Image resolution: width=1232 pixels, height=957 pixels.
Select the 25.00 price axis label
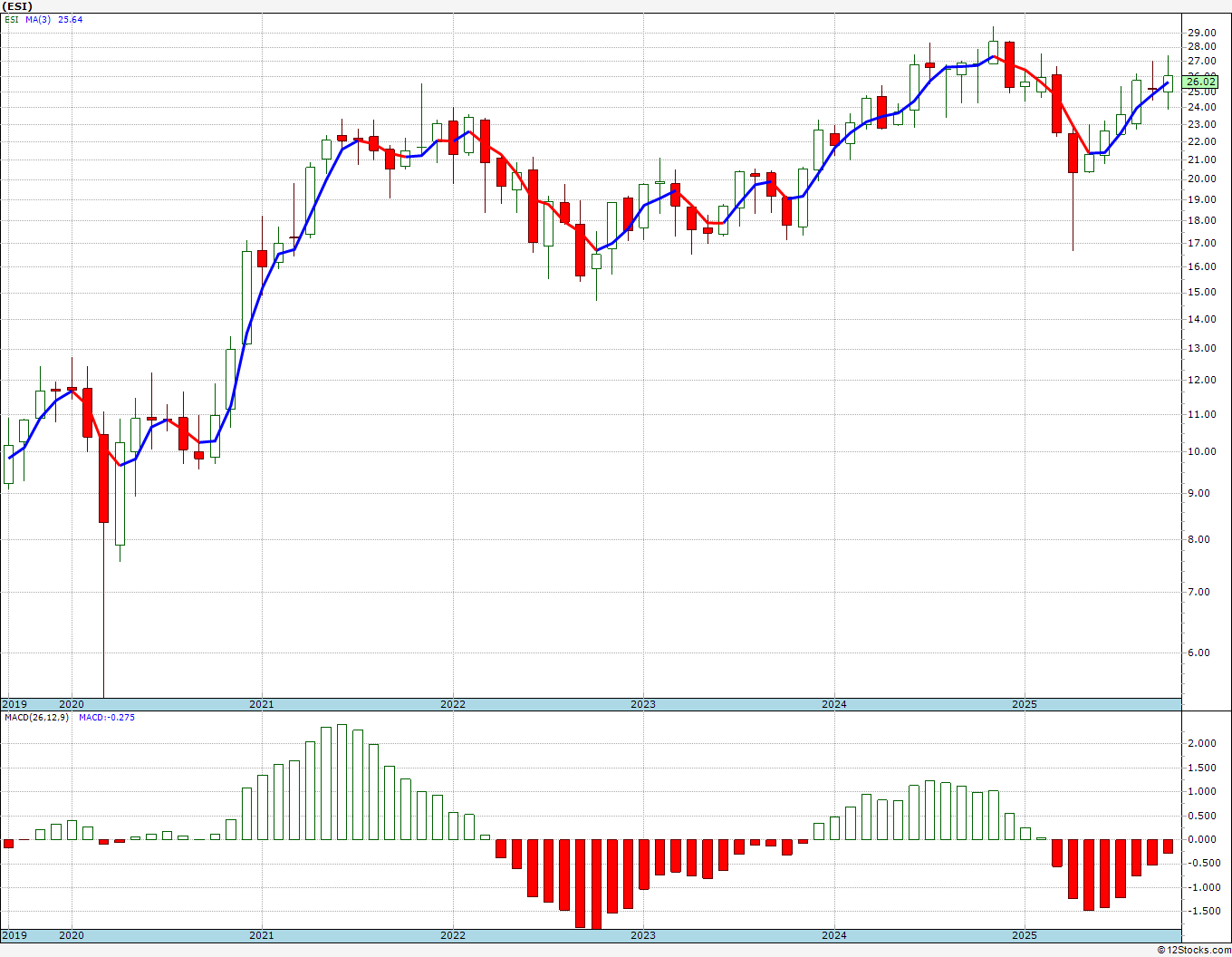(1201, 92)
